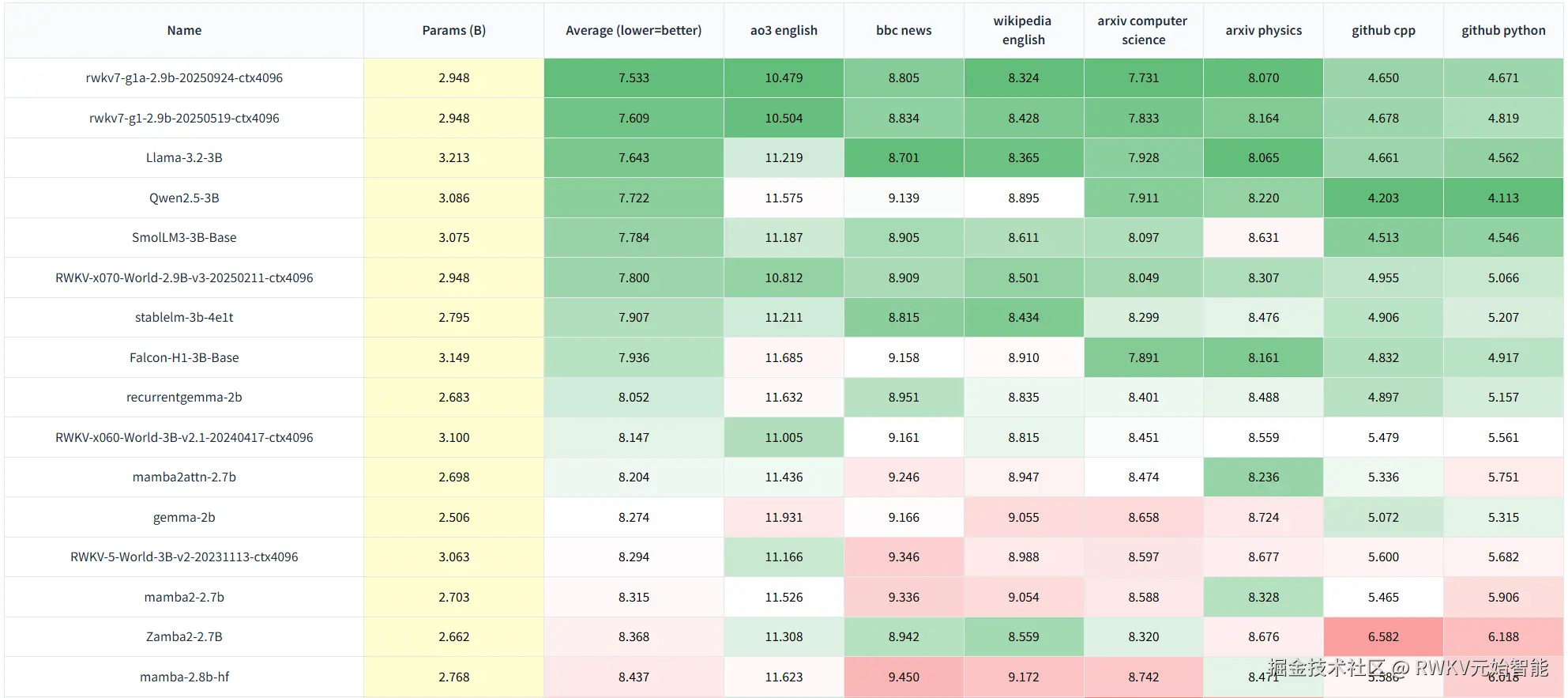Select the ao3 english column header
The image size is (1568, 698).
[x=784, y=31]
